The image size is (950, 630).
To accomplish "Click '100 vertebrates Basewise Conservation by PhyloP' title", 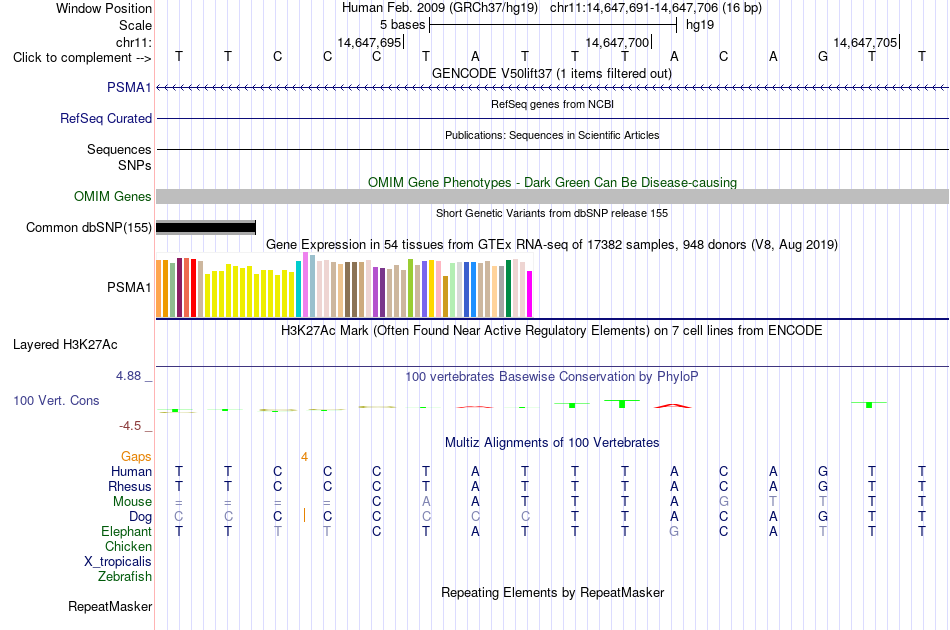I will tap(552, 377).
